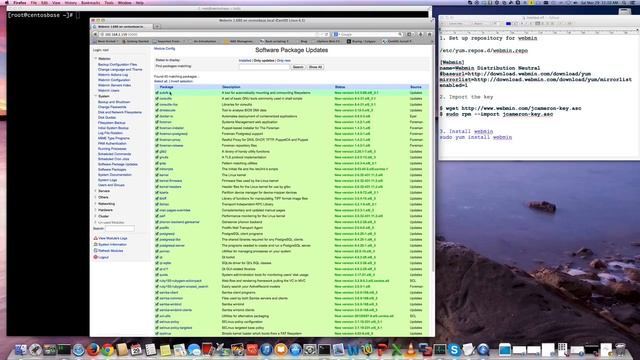640x360 pixels.
Task: Open App Store icon in Dock
Action: [295, 350]
